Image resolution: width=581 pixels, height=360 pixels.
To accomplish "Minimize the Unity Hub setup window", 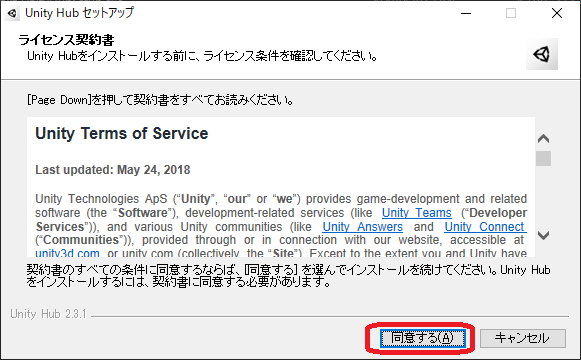I will click(x=466, y=13).
